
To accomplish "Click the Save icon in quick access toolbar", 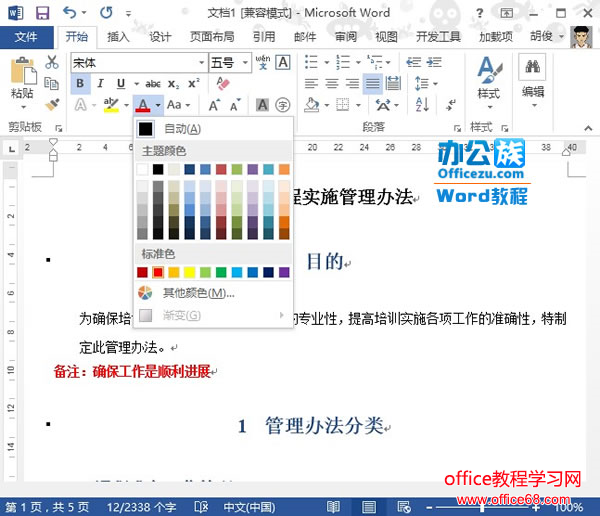I will coord(42,13).
